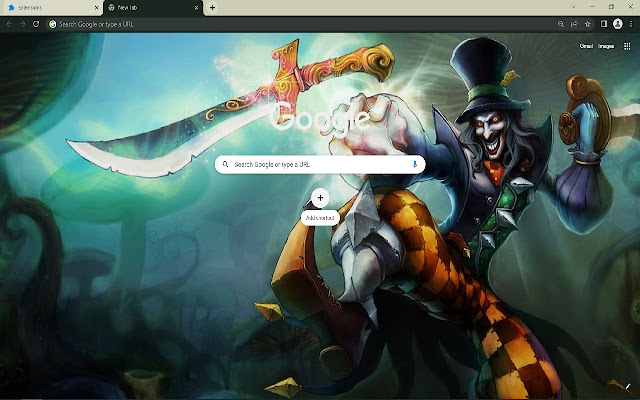Share this page icon

tap(574, 24)
